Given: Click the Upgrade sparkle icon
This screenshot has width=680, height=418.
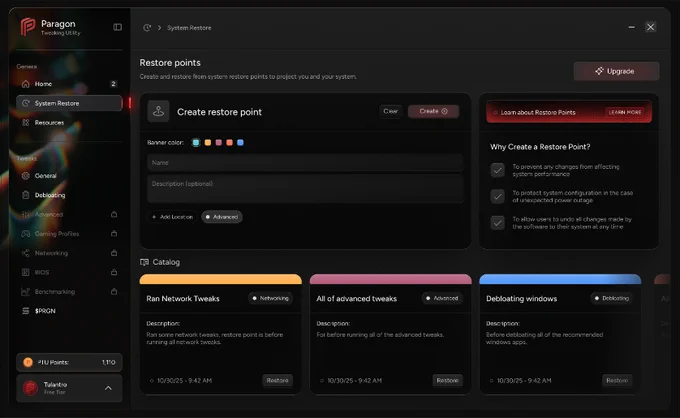Looking at the screenshot, I should (599, 71).
